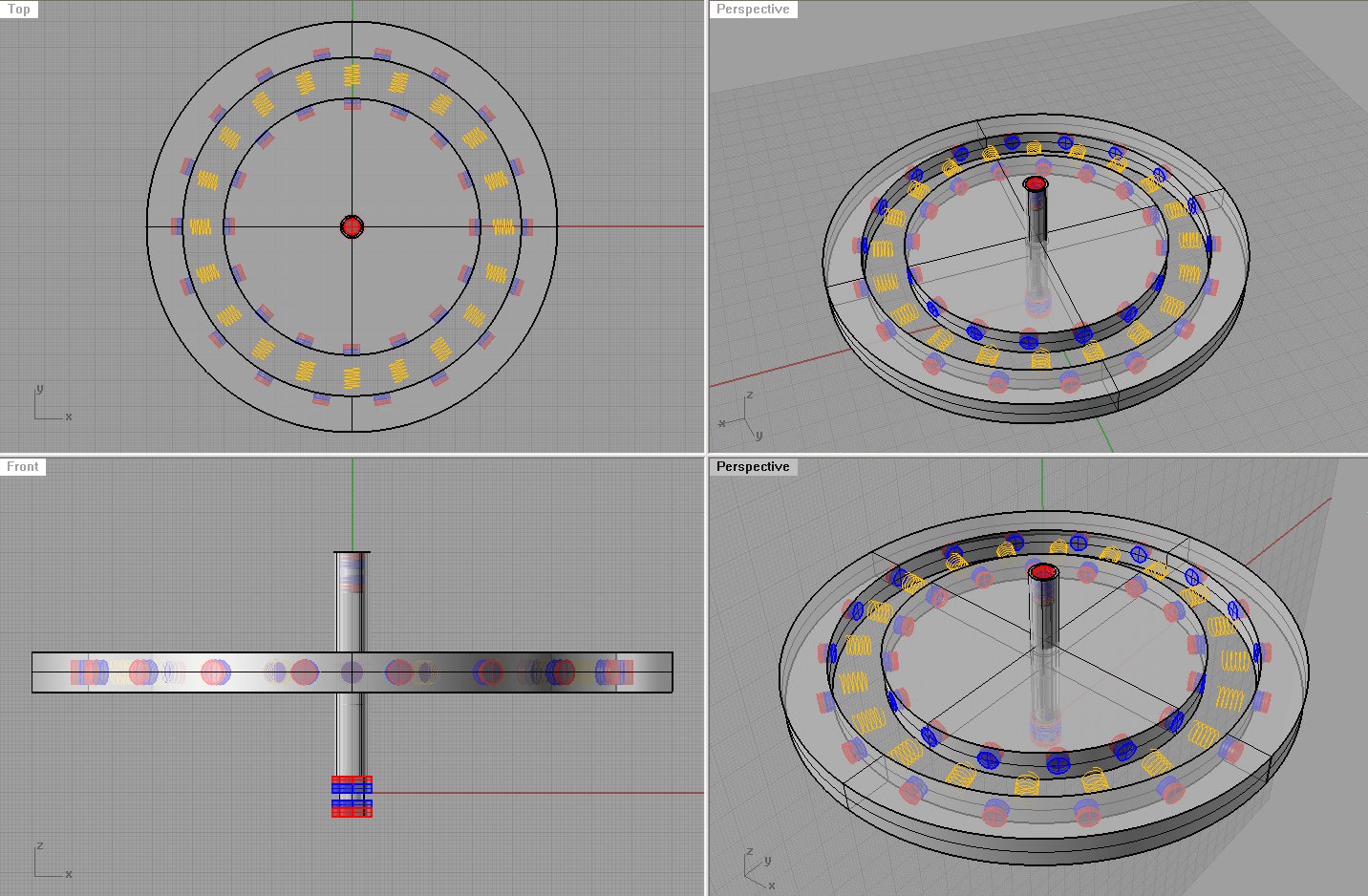Viewport: 1368px width, 896px height.
Task: Pick the bottommost yellow spring in Top view
Action: pyautogui.click(x=353, y=378)
